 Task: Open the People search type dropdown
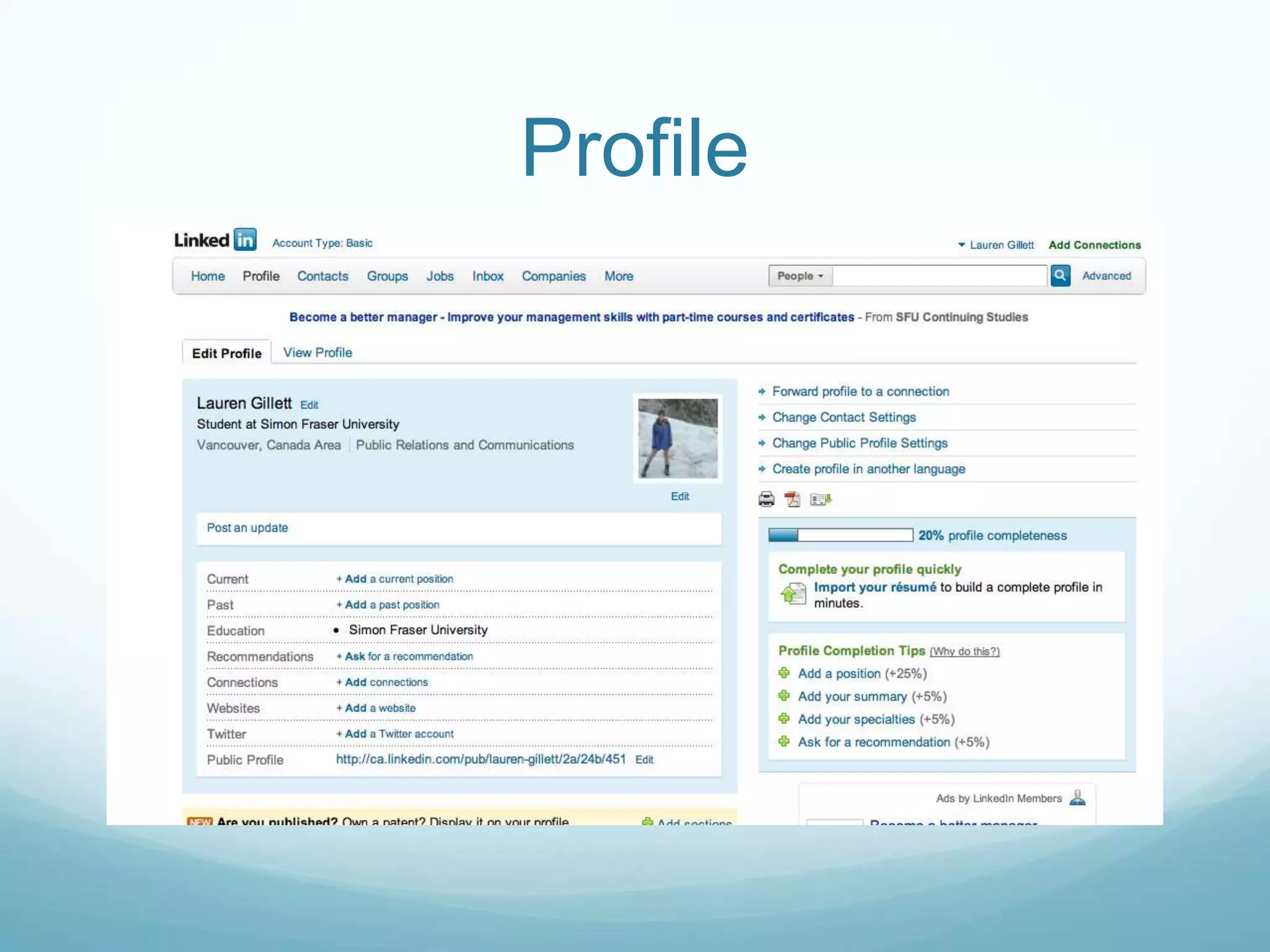(800, 276)
